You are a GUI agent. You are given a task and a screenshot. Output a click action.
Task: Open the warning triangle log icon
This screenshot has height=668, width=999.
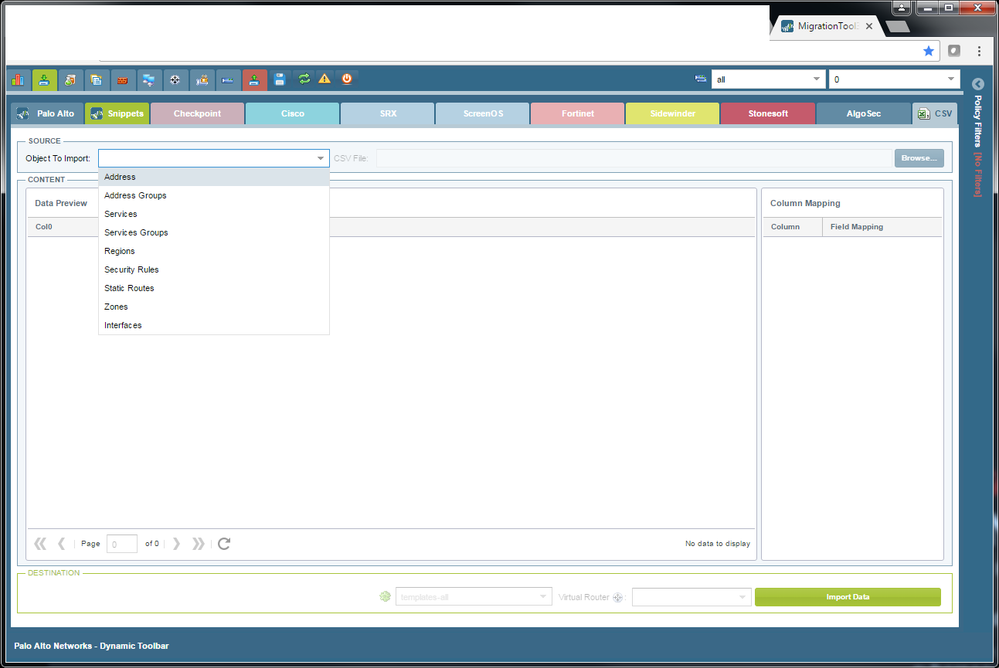324,79
